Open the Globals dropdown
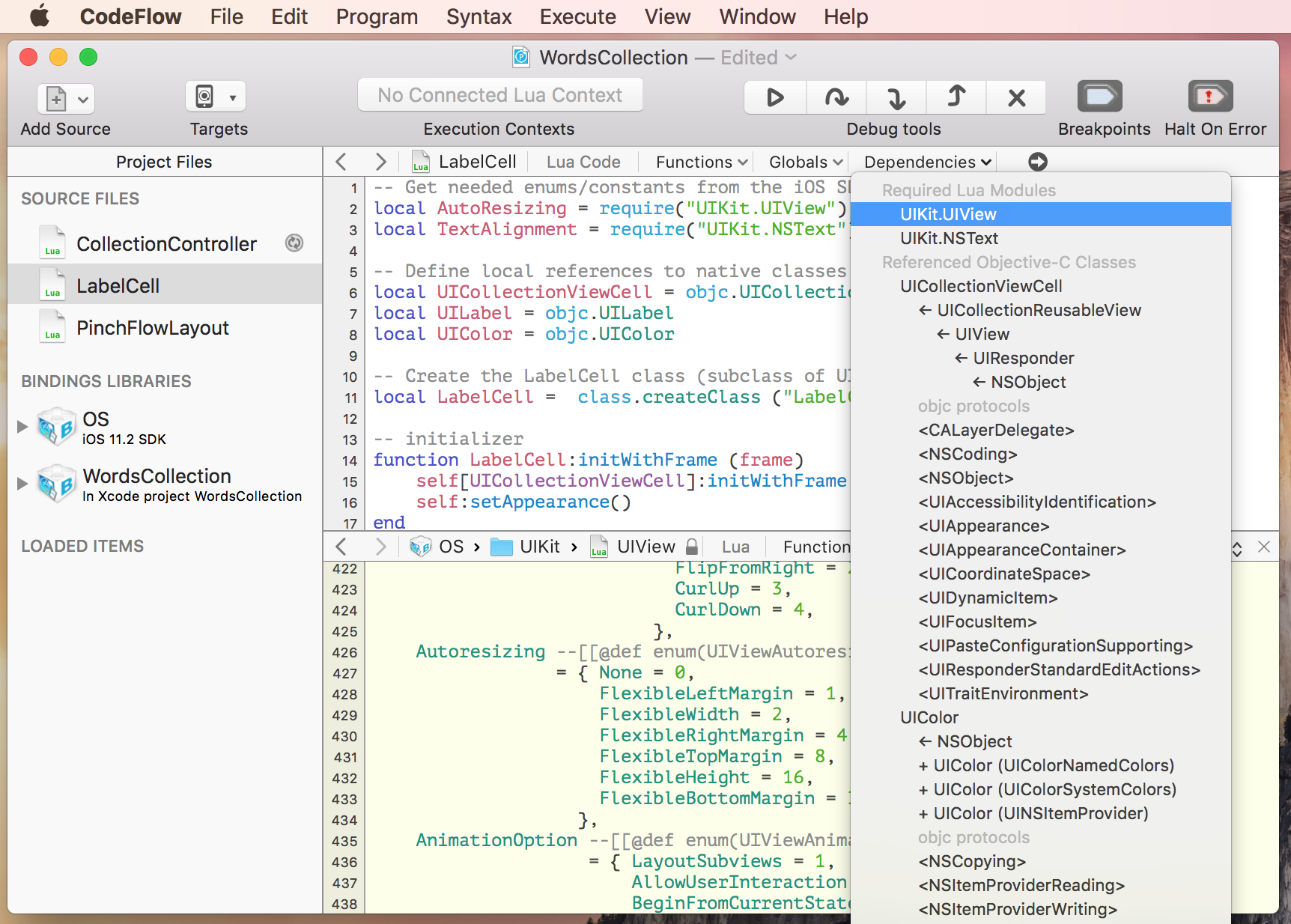 (x=806, y=162)
